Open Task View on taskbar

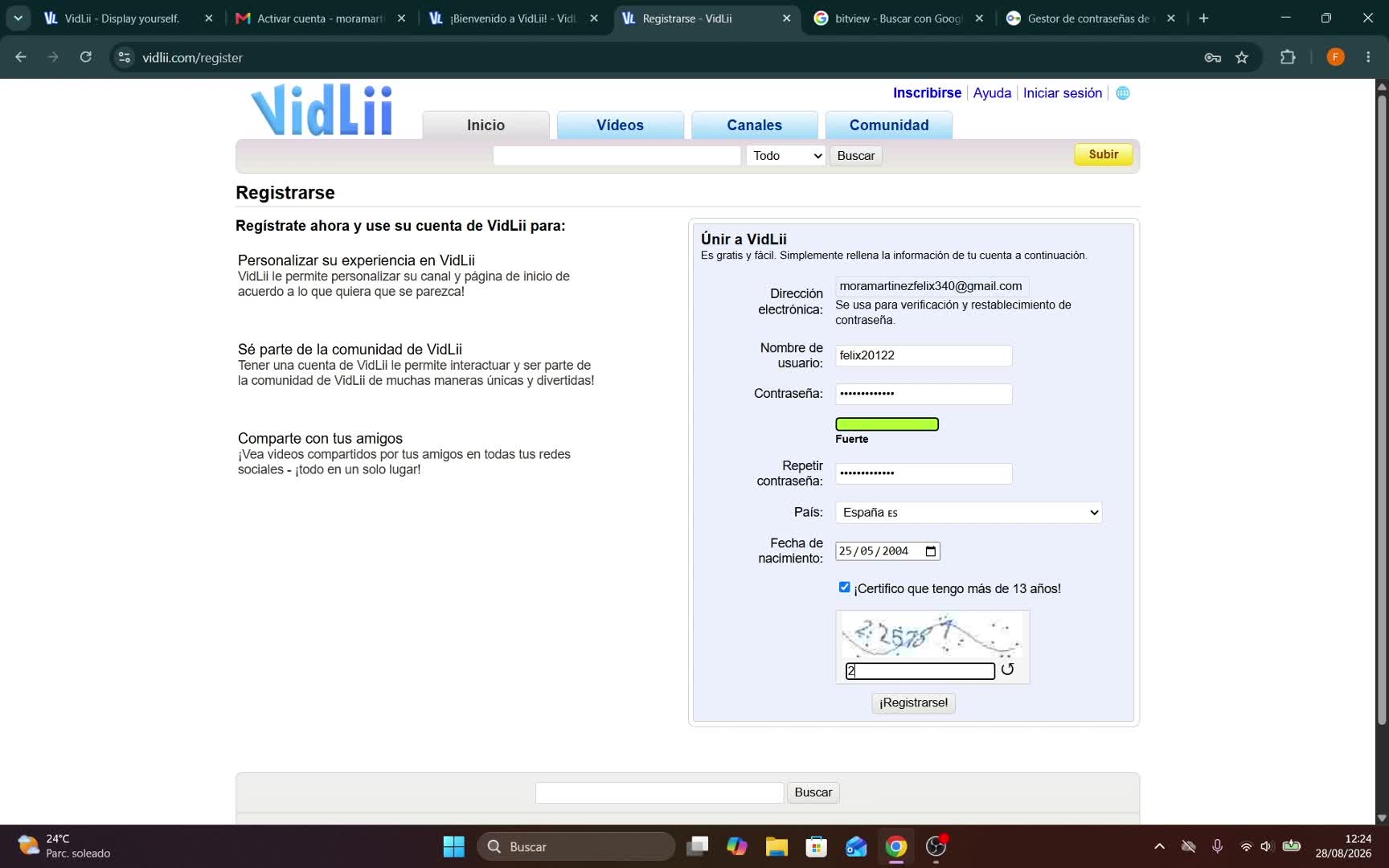pyautogui.click(x=697, y=846)
